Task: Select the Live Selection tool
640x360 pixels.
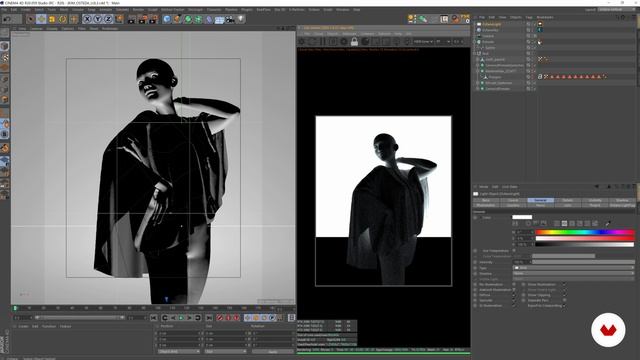Action: (31, 19)
